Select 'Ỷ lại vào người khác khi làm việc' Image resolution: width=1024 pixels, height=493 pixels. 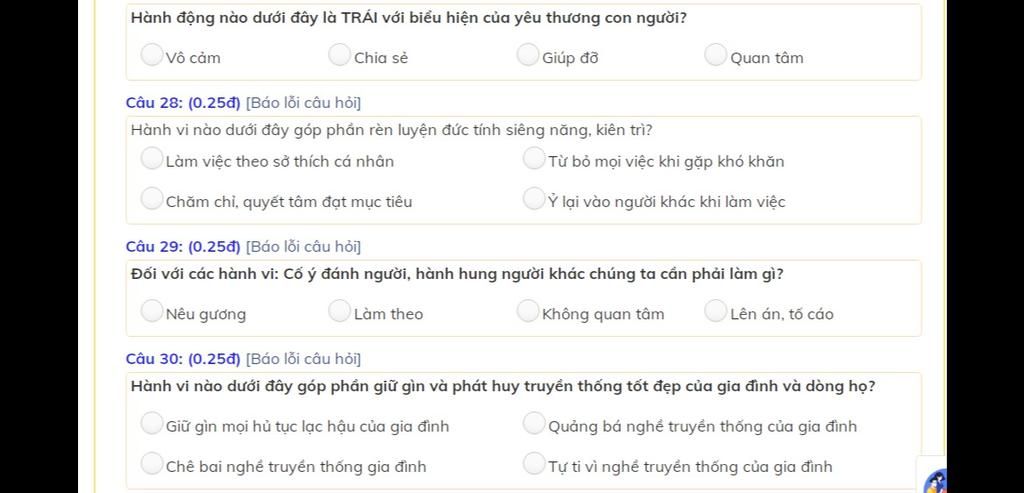(x=534, y=199)
